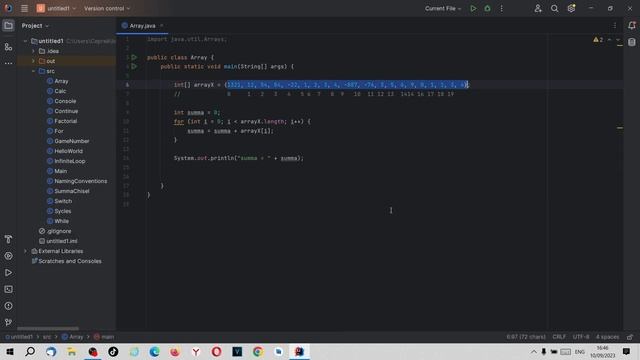Open the main hamburger menu

tap(24, 8)
